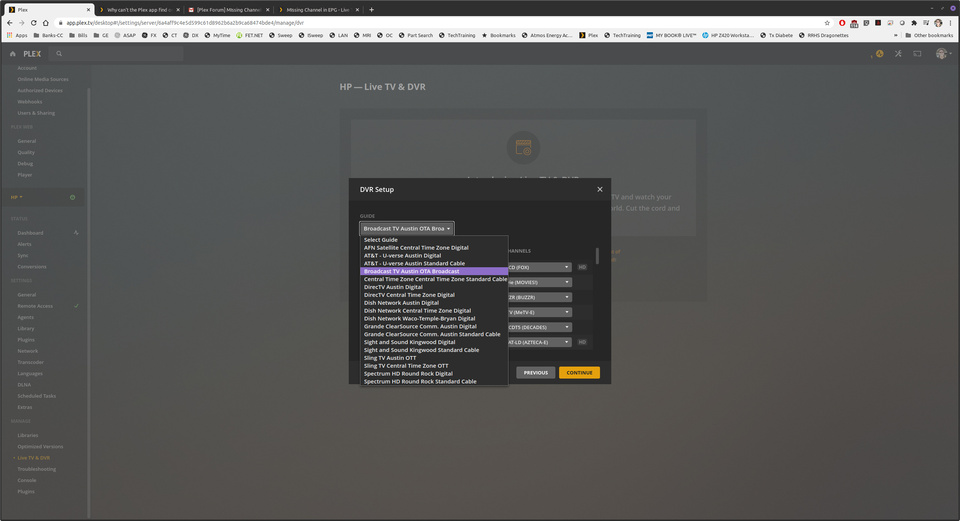Open the Chrome three-dot menu
The width and height of the screenshot is (960, 521).
pos(951,23)
